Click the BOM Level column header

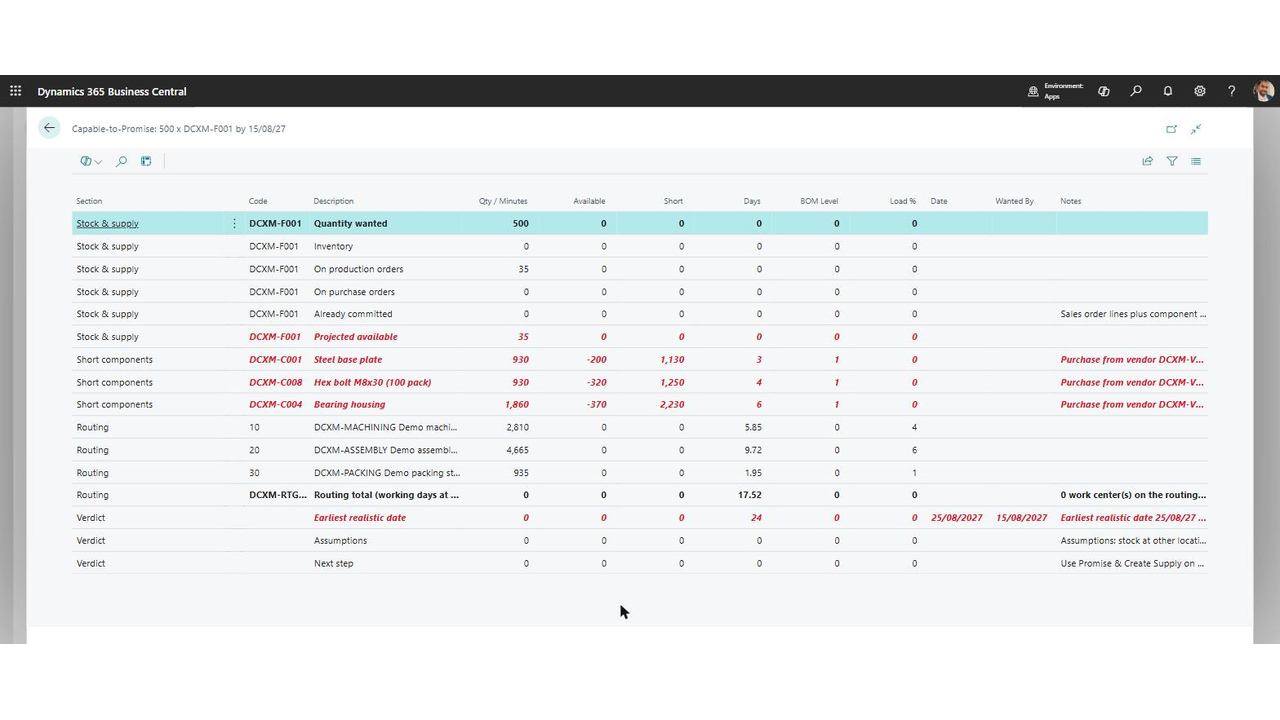819,201
